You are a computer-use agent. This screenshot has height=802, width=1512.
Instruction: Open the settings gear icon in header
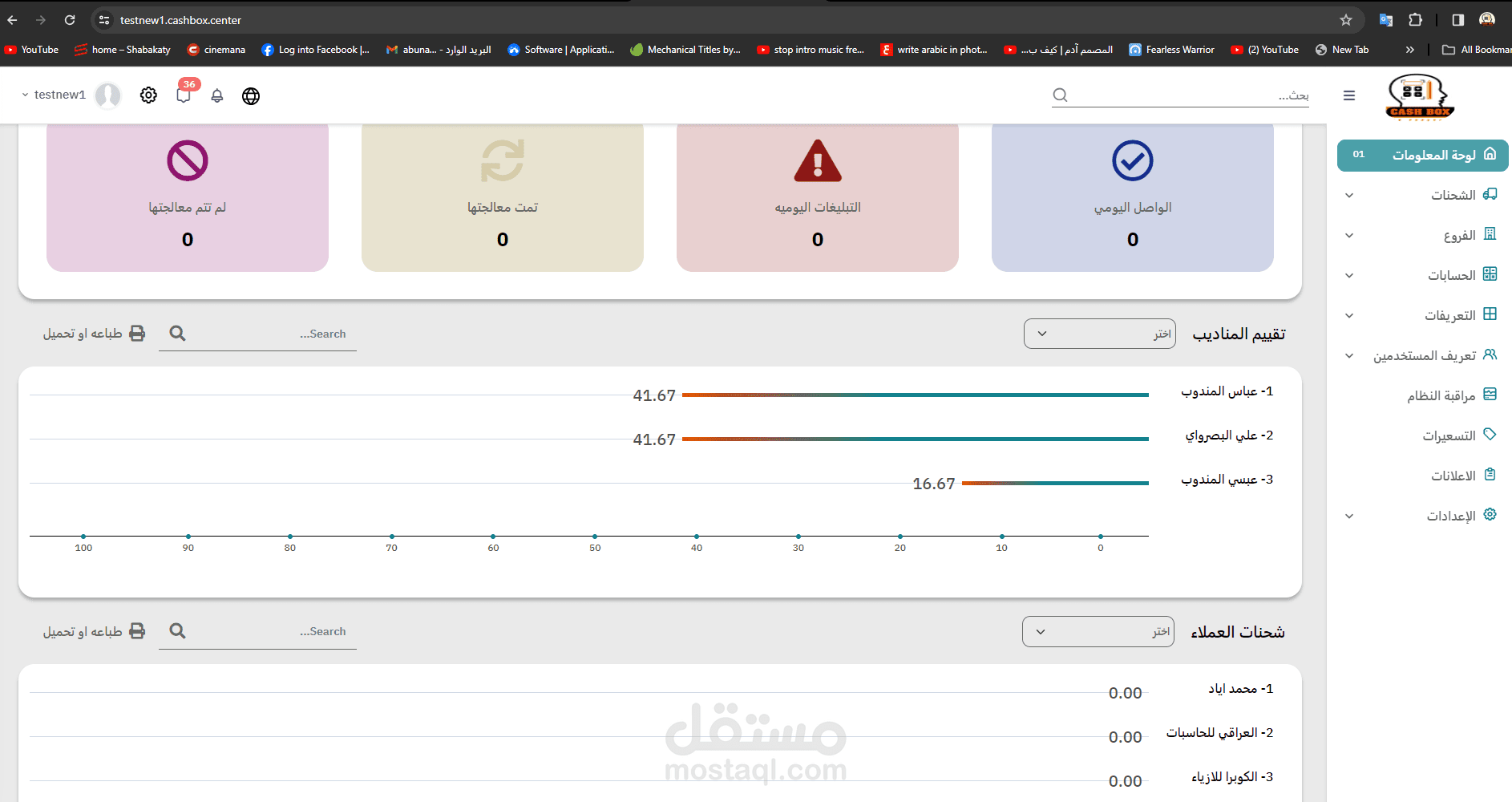148,95
